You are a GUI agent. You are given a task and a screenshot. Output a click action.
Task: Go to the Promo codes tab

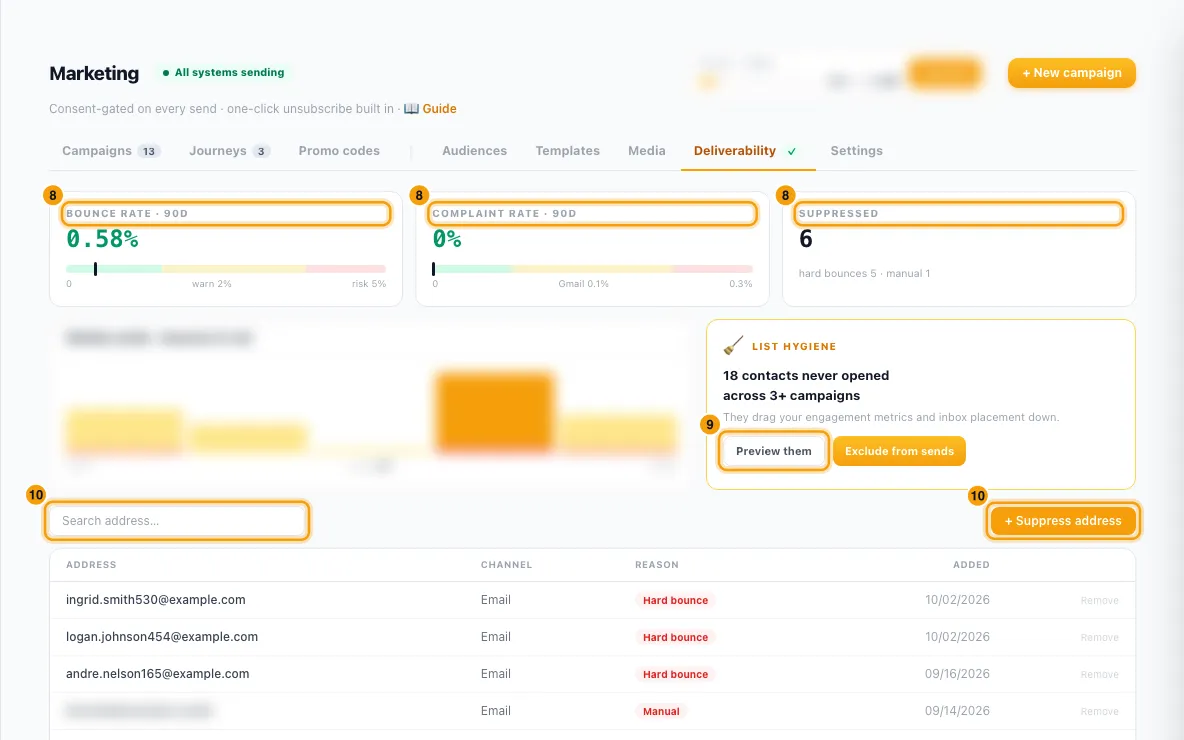(339, 151)
